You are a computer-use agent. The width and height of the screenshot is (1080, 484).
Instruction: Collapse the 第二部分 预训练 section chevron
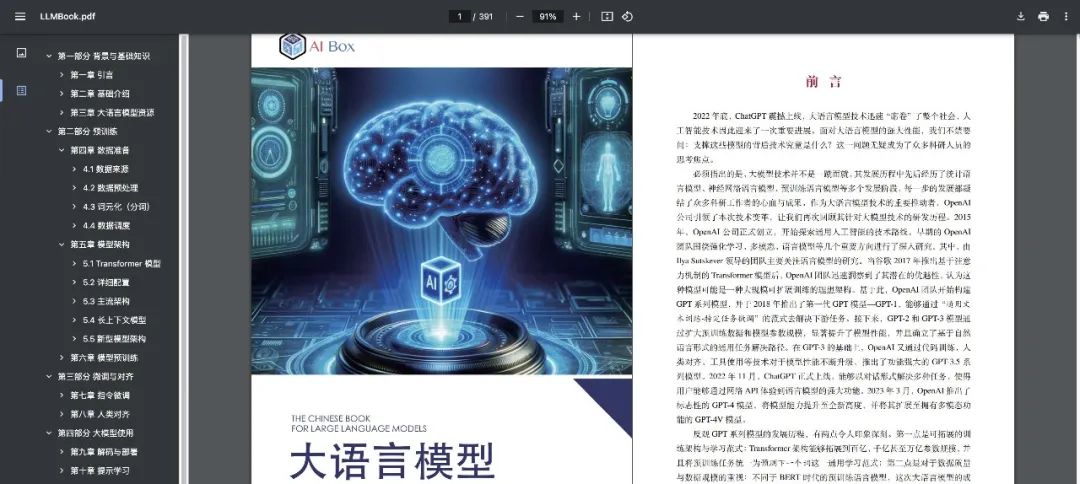pyautogui.click(x=49, y=131)
